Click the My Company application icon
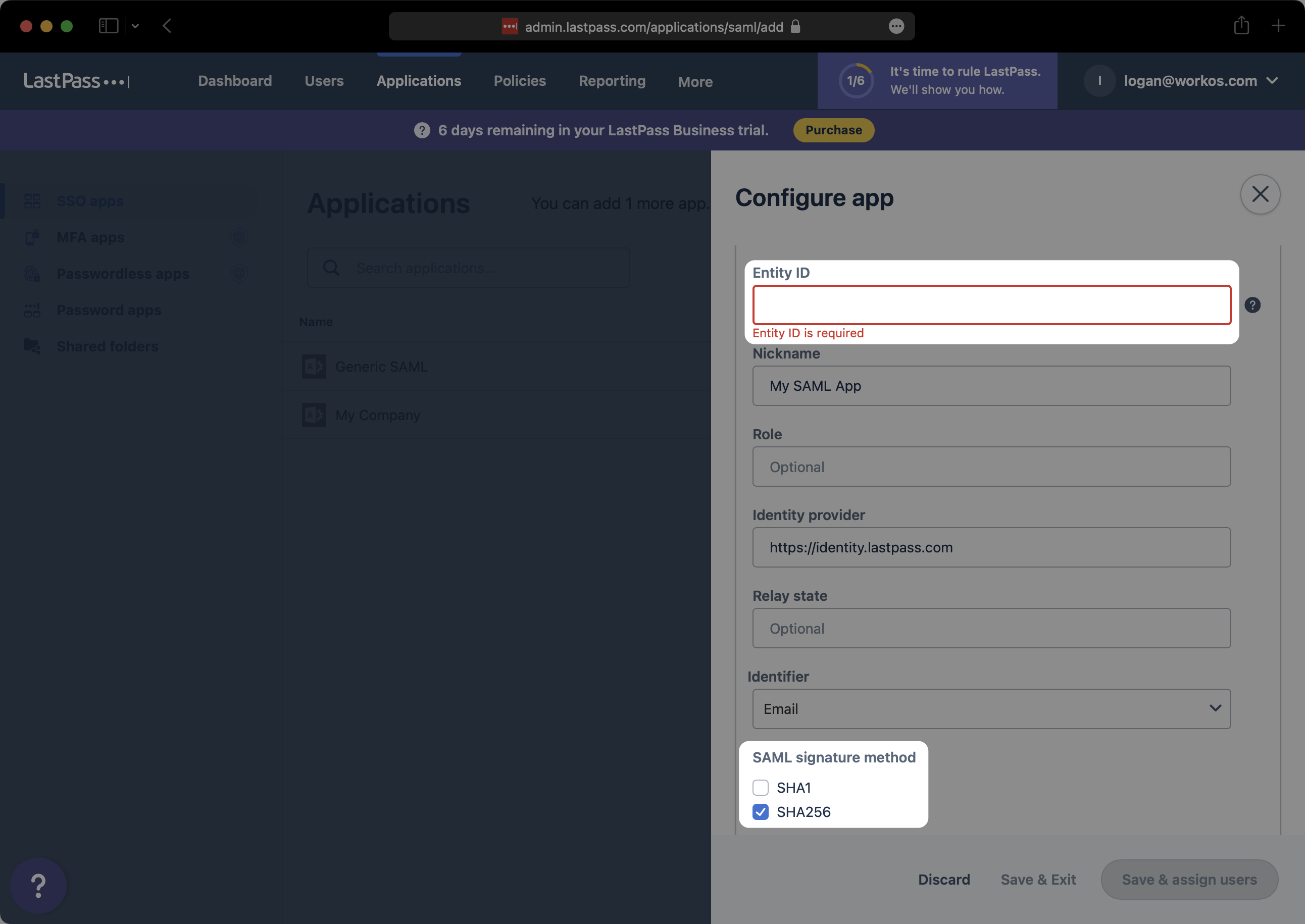The width and height of the screenshot is (1305, 924). (x=314, y=414)
